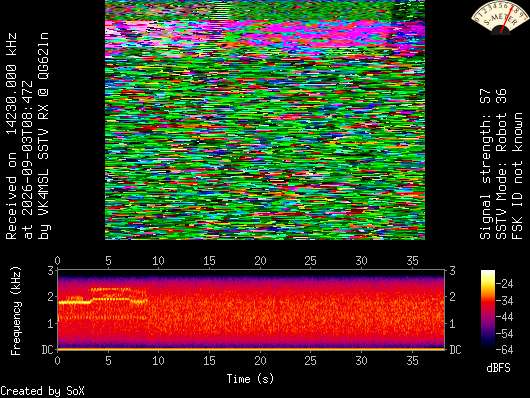Click the "-54" scale value
The height and width of the screenshot is (398, 530).
click(x=505, y=333)
